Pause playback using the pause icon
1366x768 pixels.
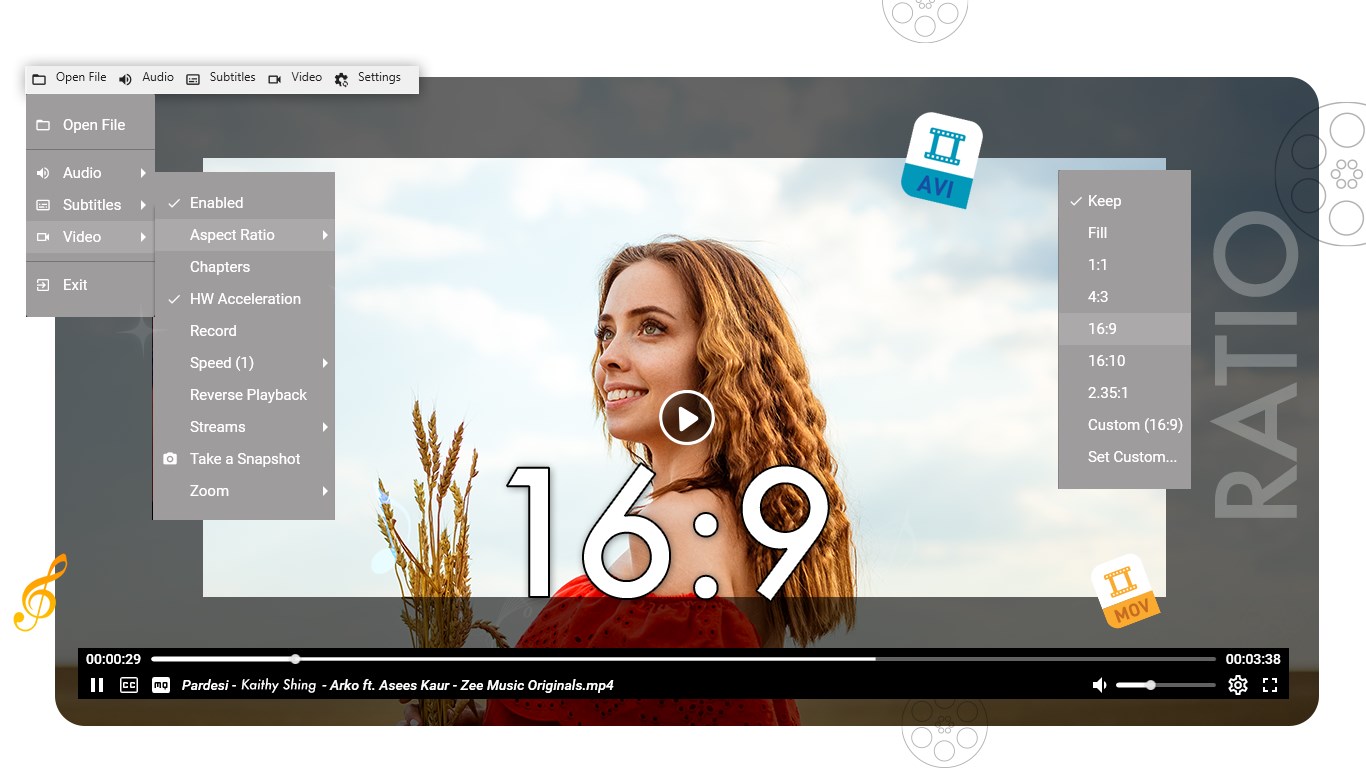pyautogui.click(x=97, y=685)
